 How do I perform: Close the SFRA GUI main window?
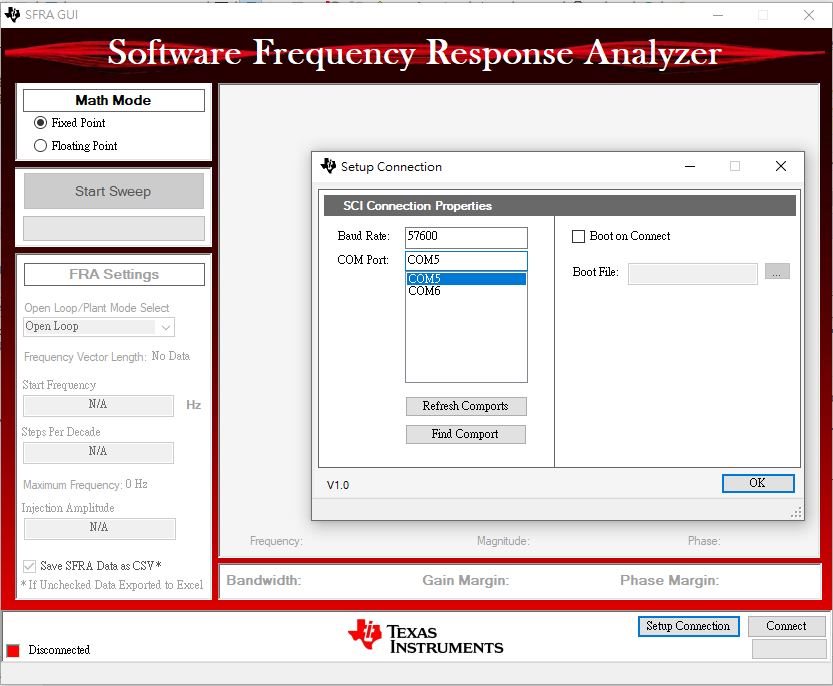809,15
